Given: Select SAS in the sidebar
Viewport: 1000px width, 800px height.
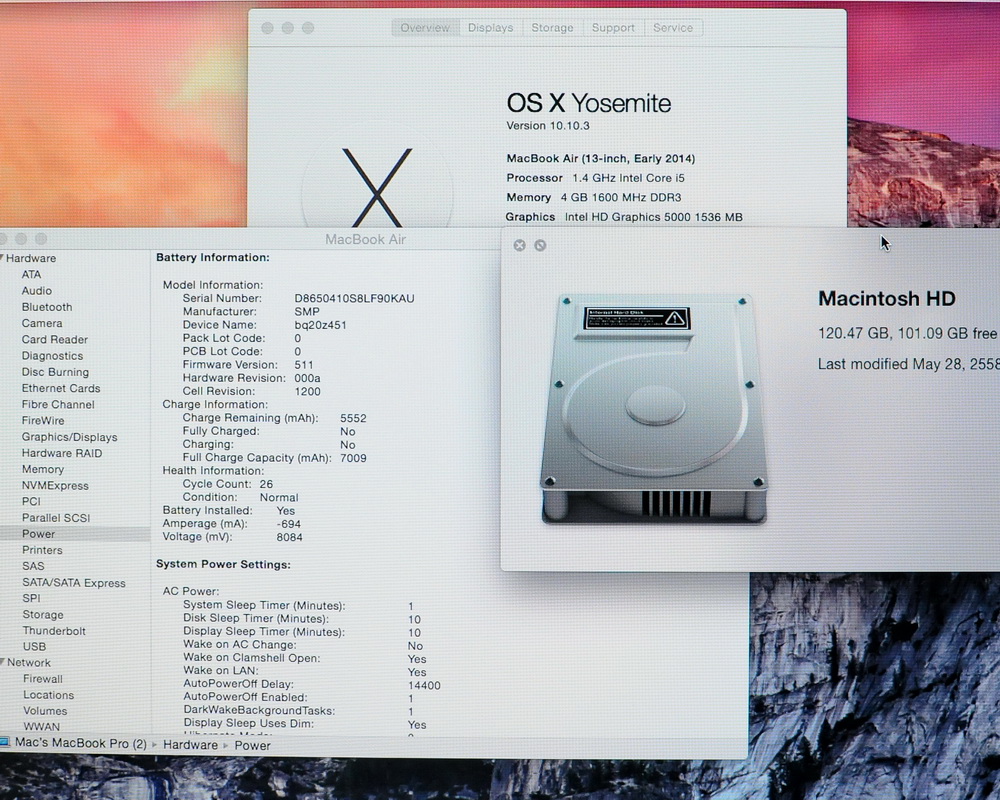Looking at the screenshot, I should (33, 567).
